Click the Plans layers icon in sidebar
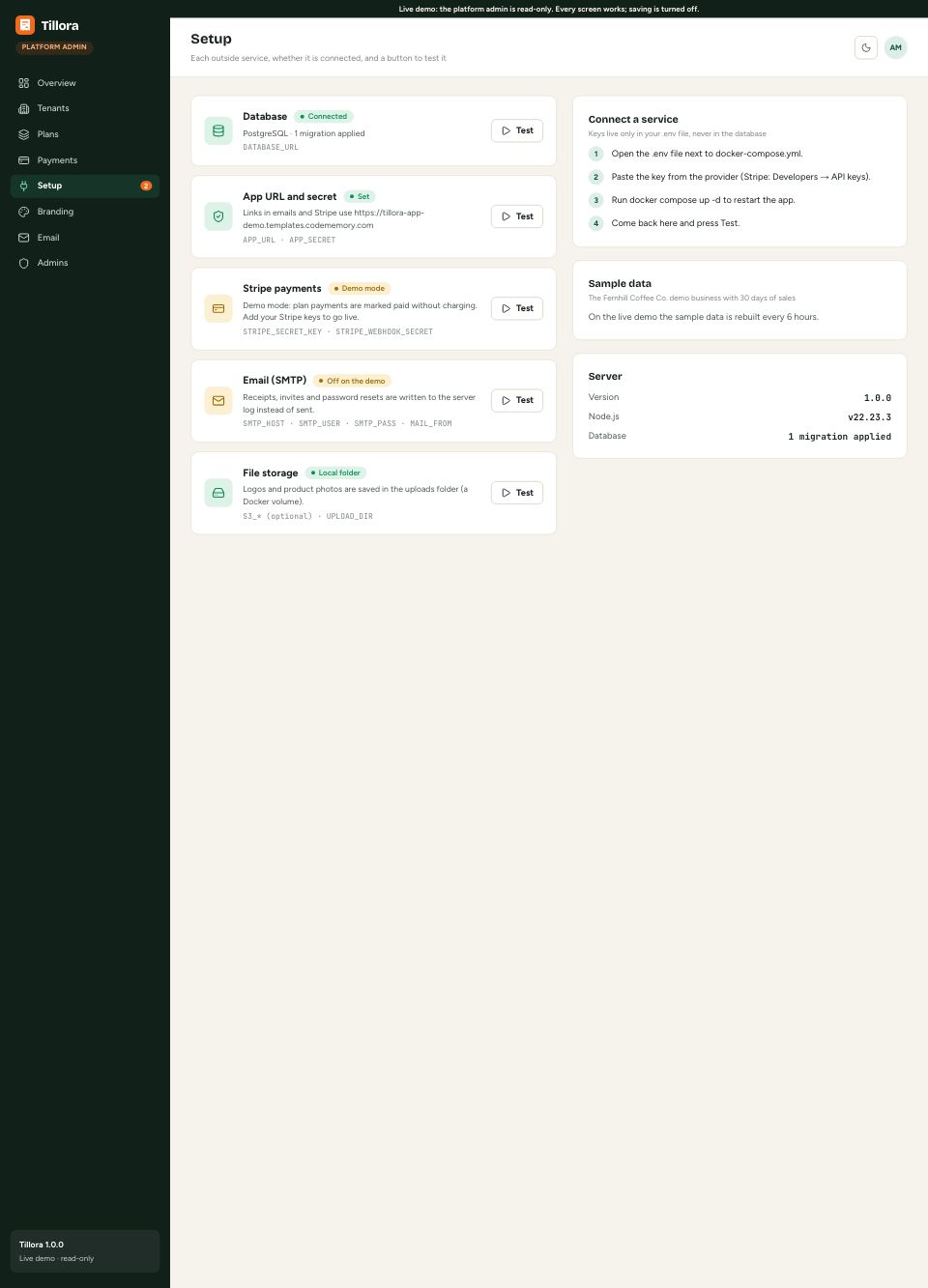This screenshot has height=1288, width=928. [x=24, y=134]
